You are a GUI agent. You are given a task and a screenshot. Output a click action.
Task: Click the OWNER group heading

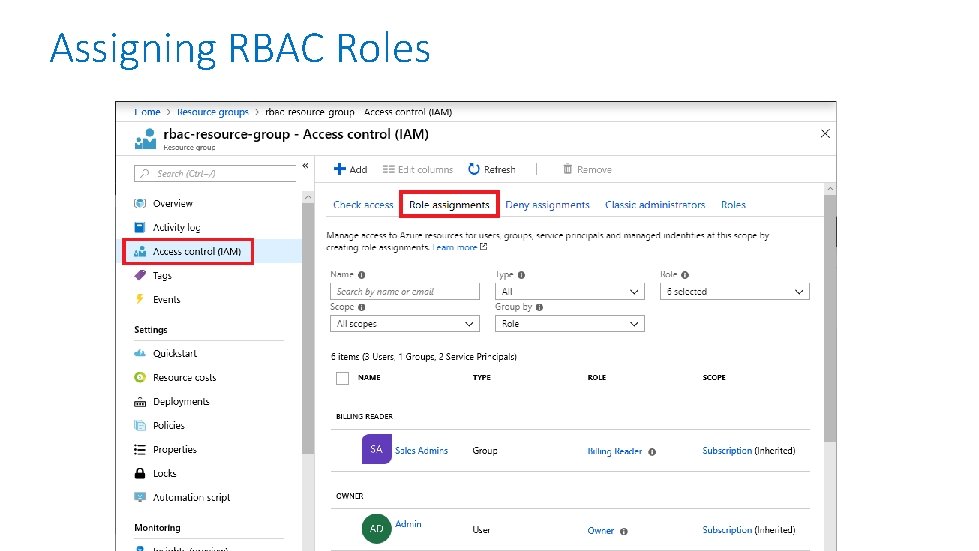pyautogui.click(x=350, y=496)
